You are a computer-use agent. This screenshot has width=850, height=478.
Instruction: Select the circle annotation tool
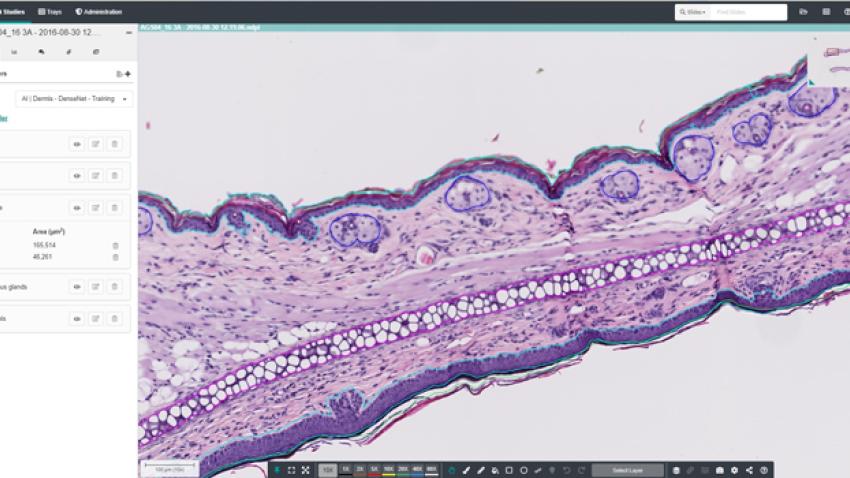click(524, 470)
